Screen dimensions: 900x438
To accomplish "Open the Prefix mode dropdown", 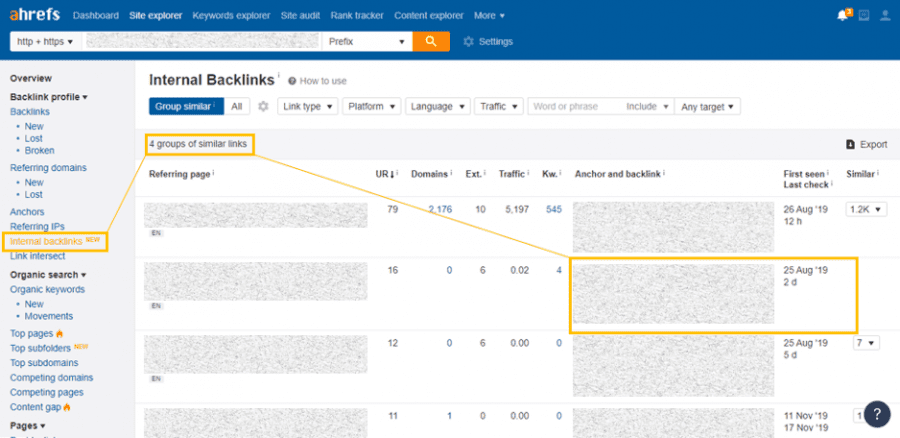I will [x=367, y=41].
